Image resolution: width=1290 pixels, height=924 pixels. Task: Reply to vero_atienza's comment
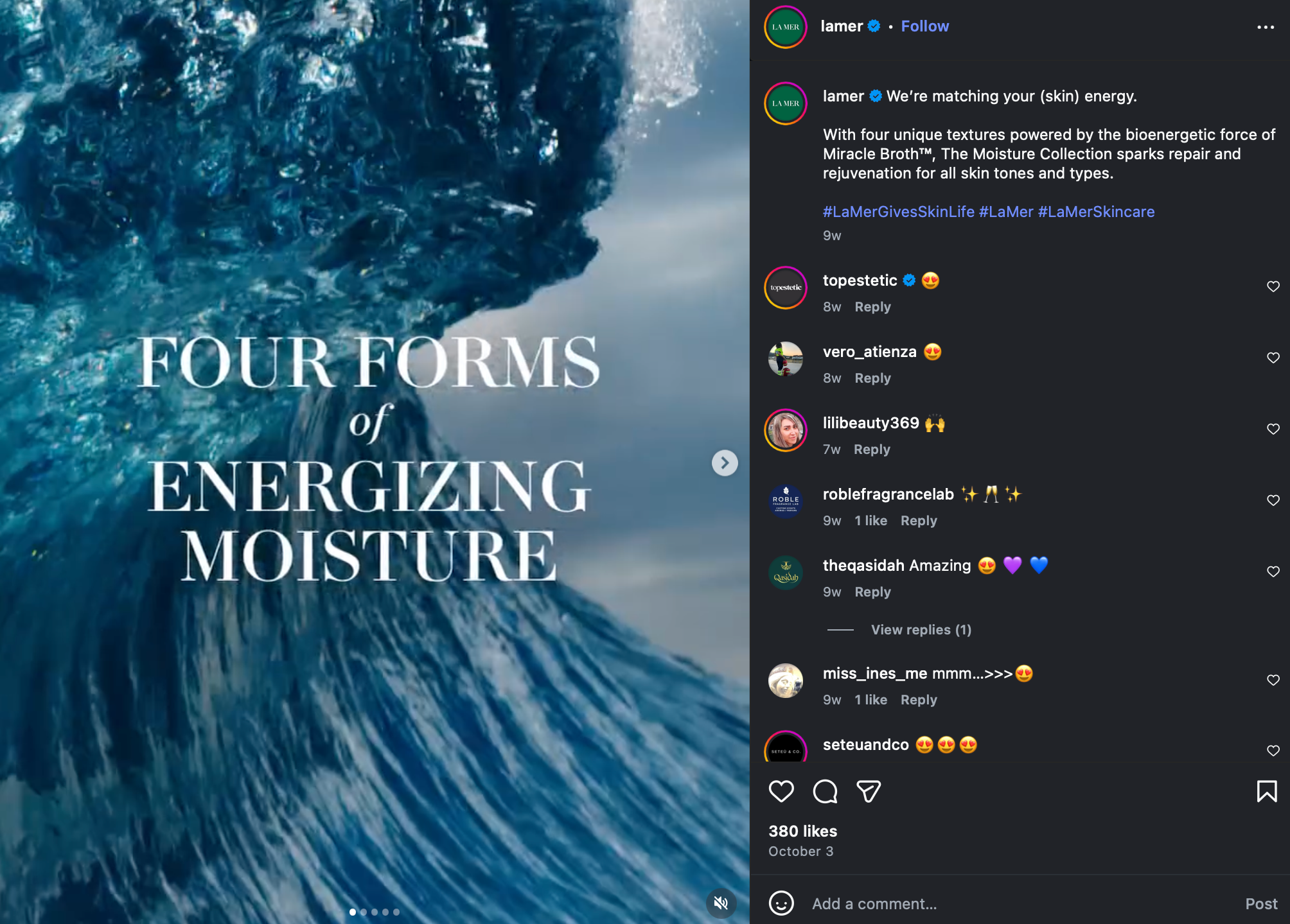[872, 378]
